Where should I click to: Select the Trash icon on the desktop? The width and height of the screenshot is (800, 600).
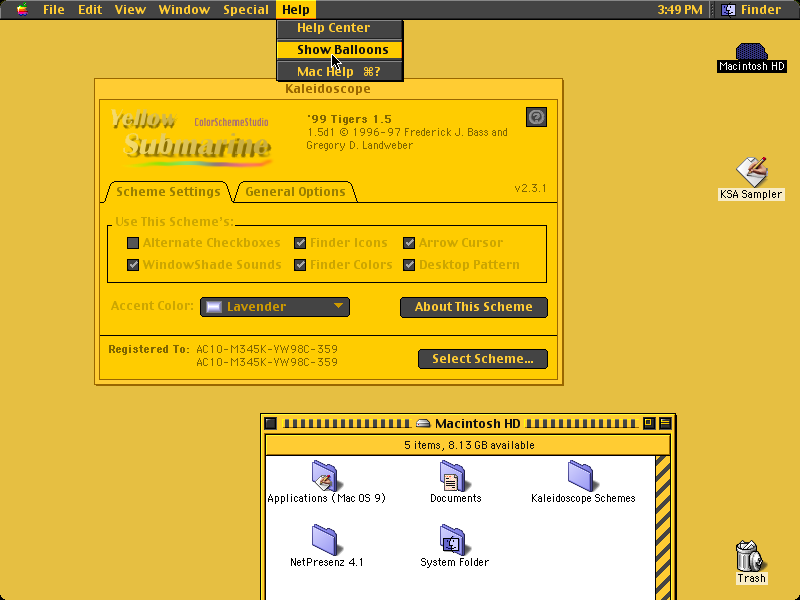pos(751,556)
